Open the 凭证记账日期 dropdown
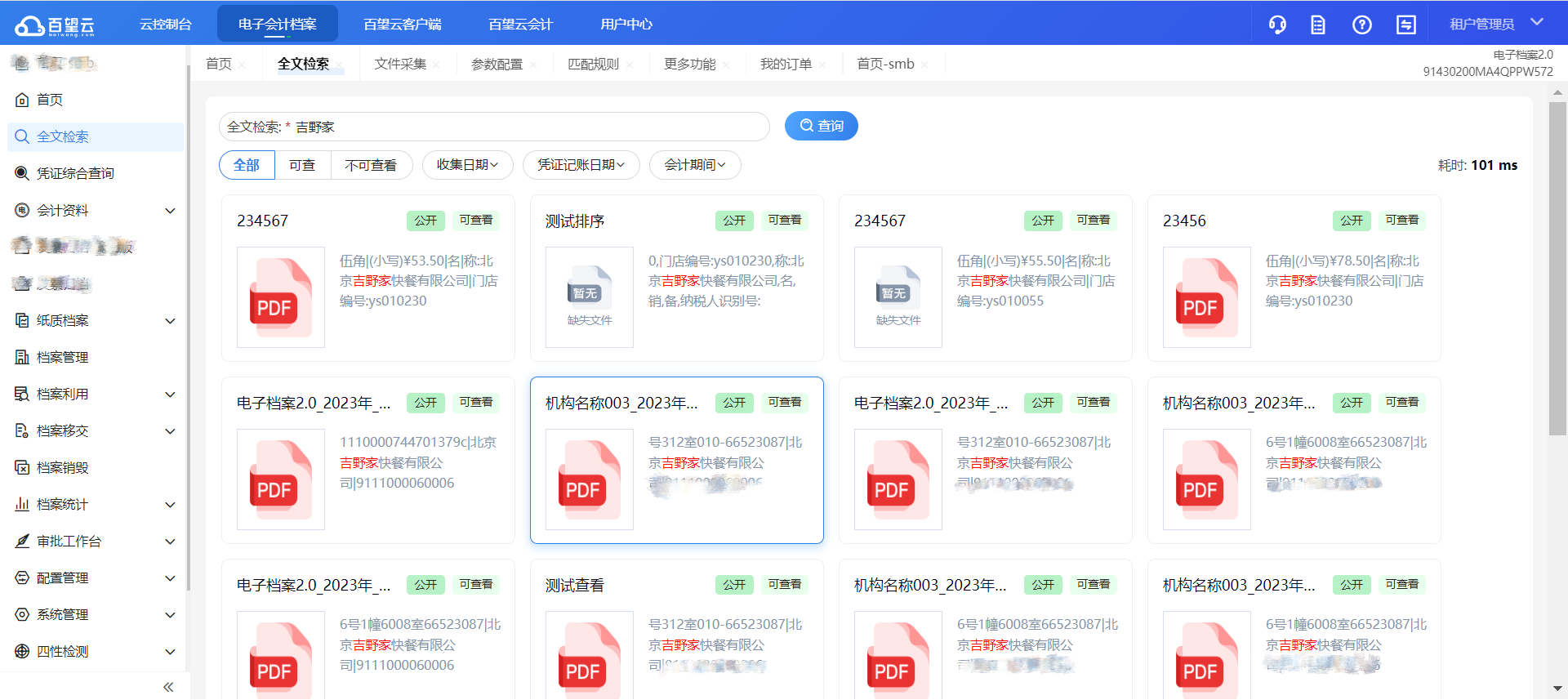 point(581,165)
